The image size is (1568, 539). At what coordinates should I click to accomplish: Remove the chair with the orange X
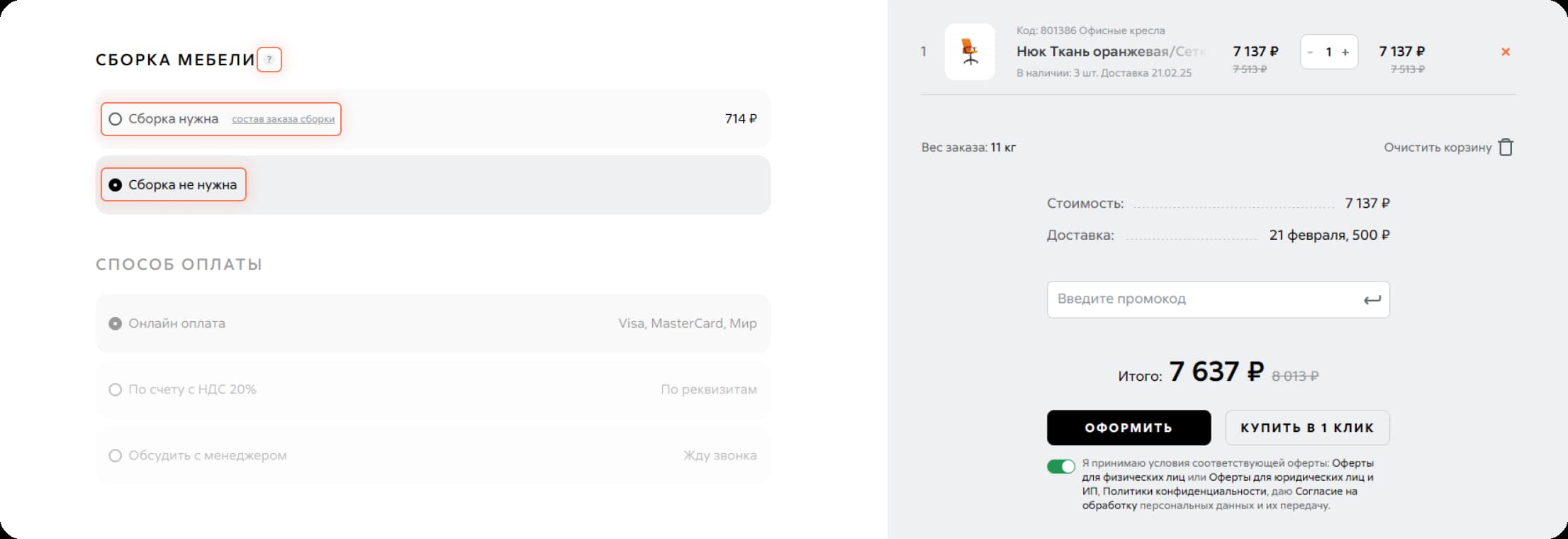pyautogui.click(x=1506, y=52)
